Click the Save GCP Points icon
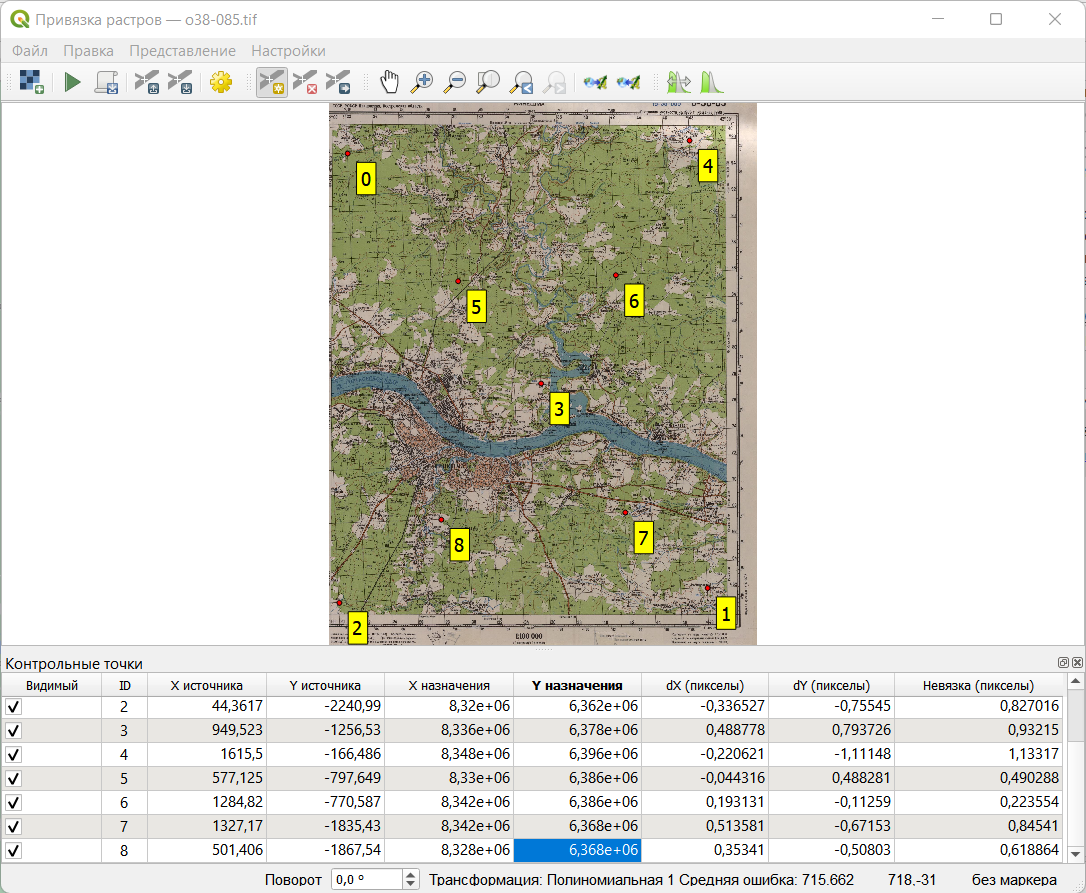1086x893 pixels. click(180, 82)
